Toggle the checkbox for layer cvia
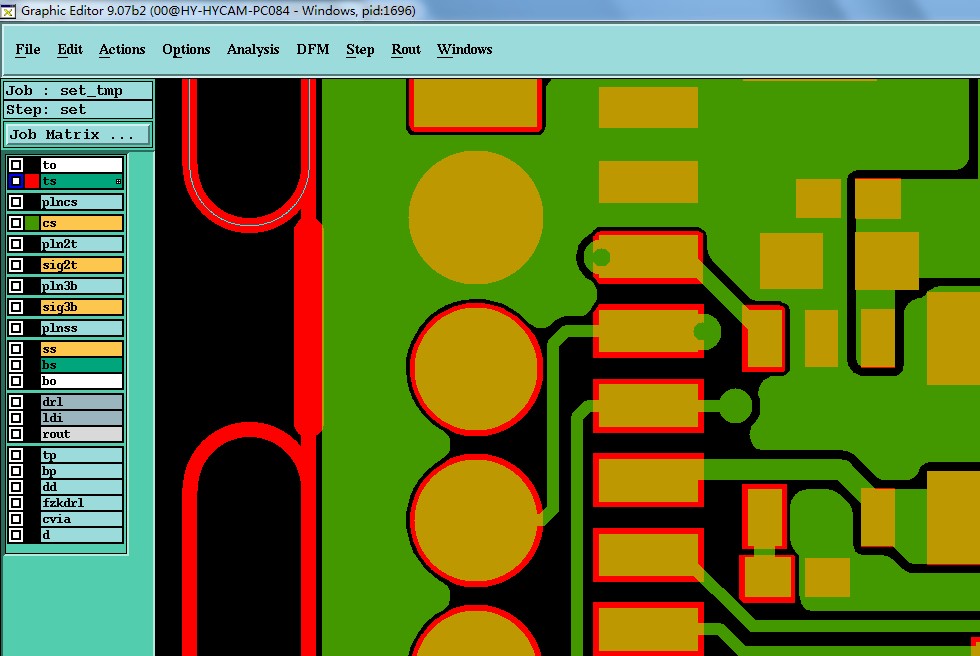This screenshot has width=980, height=656. pos(16,519)
